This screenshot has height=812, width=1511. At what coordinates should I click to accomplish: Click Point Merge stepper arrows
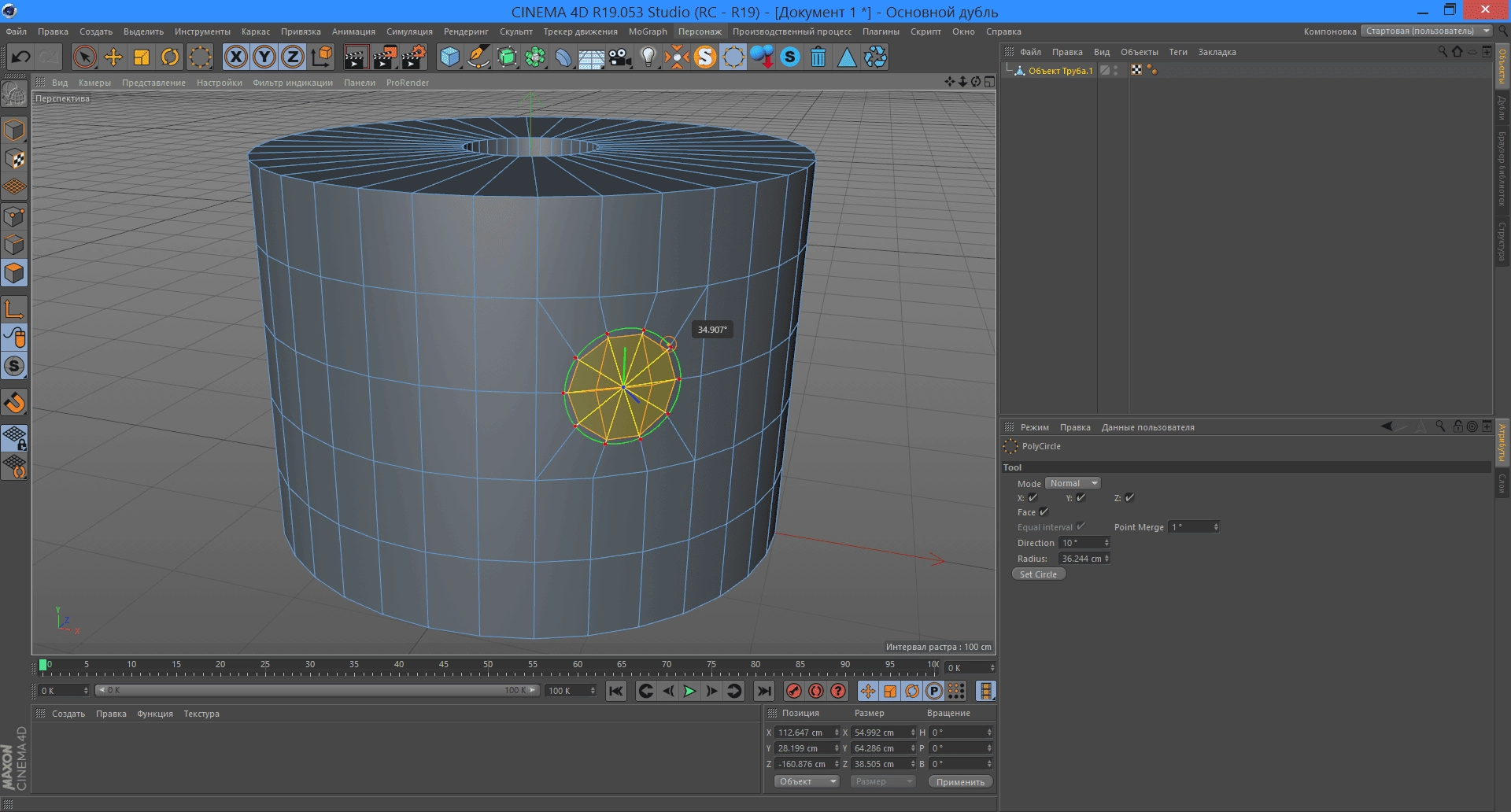click(x=1217, y=526)
